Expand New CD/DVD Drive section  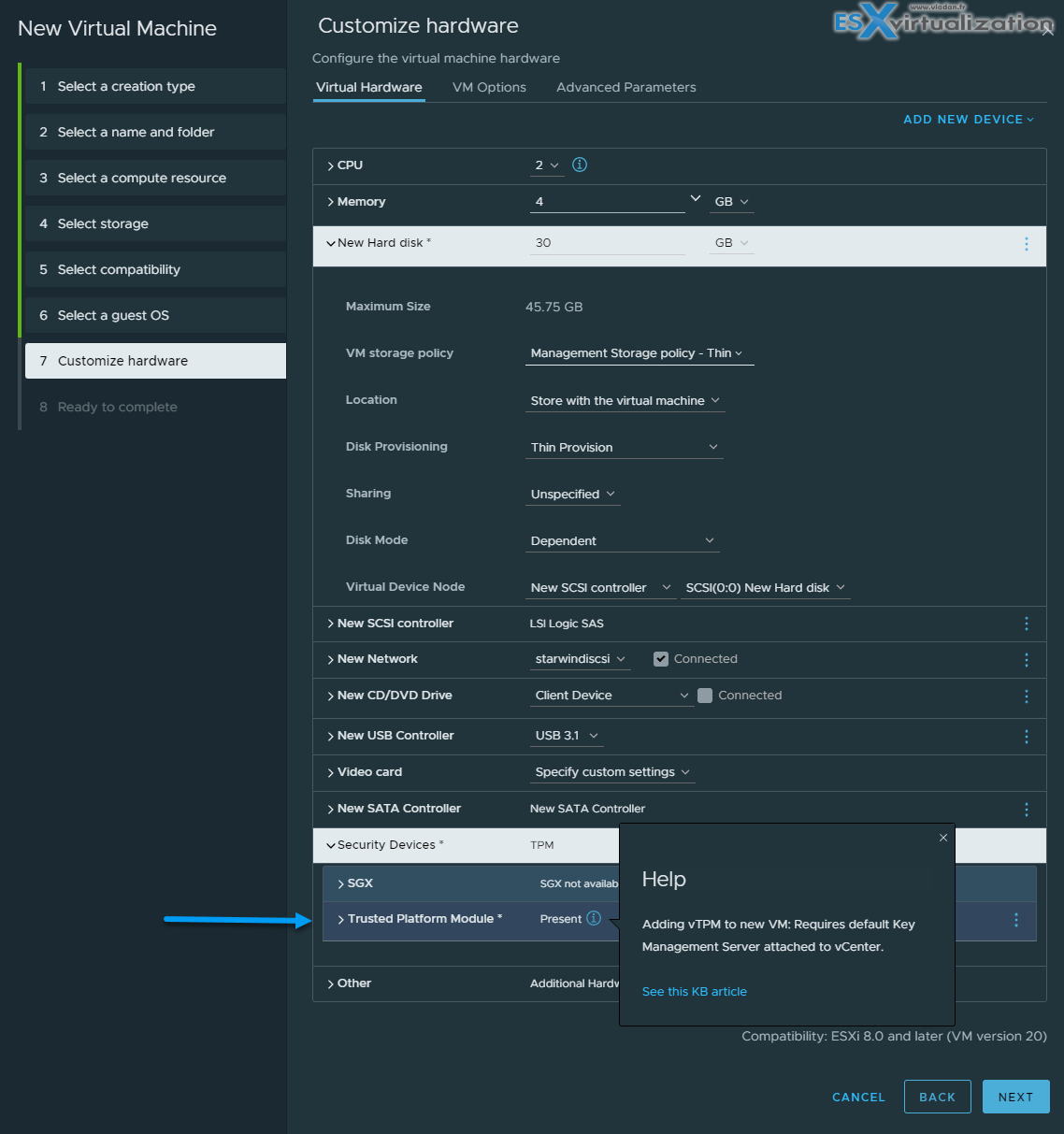[331, 696]
